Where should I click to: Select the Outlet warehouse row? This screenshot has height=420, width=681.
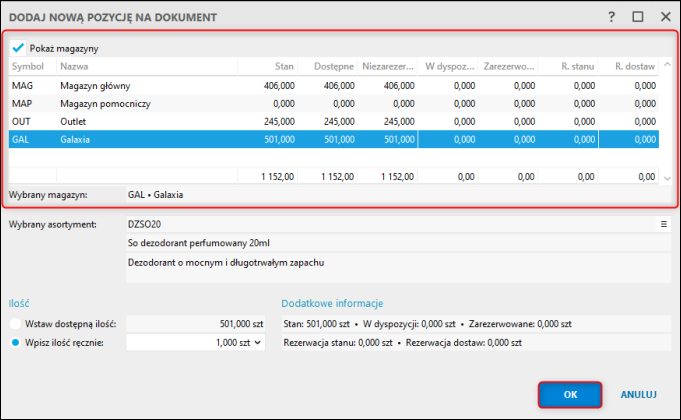coord(334,121)
